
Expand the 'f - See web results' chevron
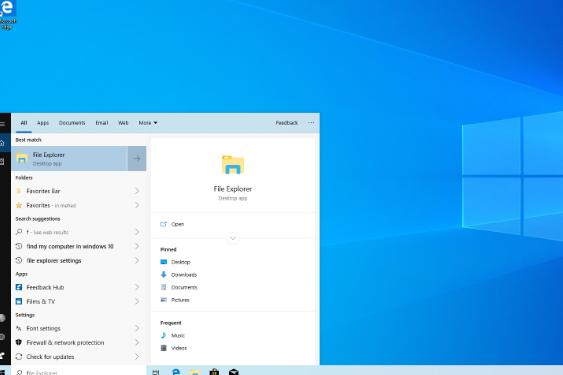137,232
